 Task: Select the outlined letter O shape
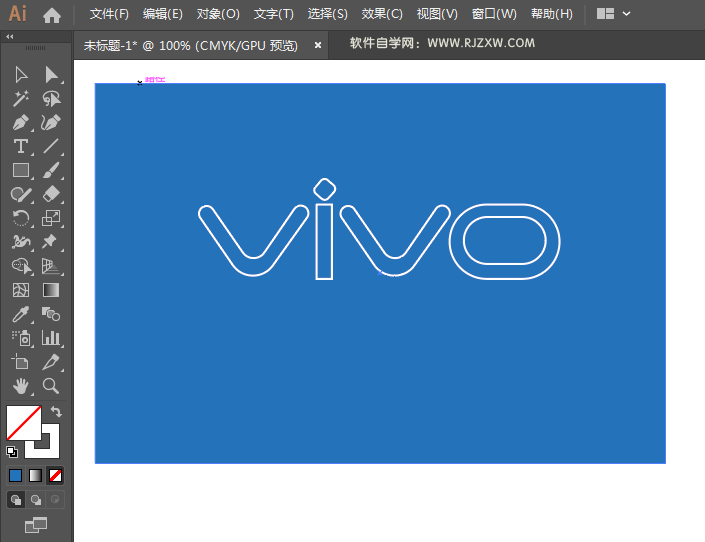point(504,242)
